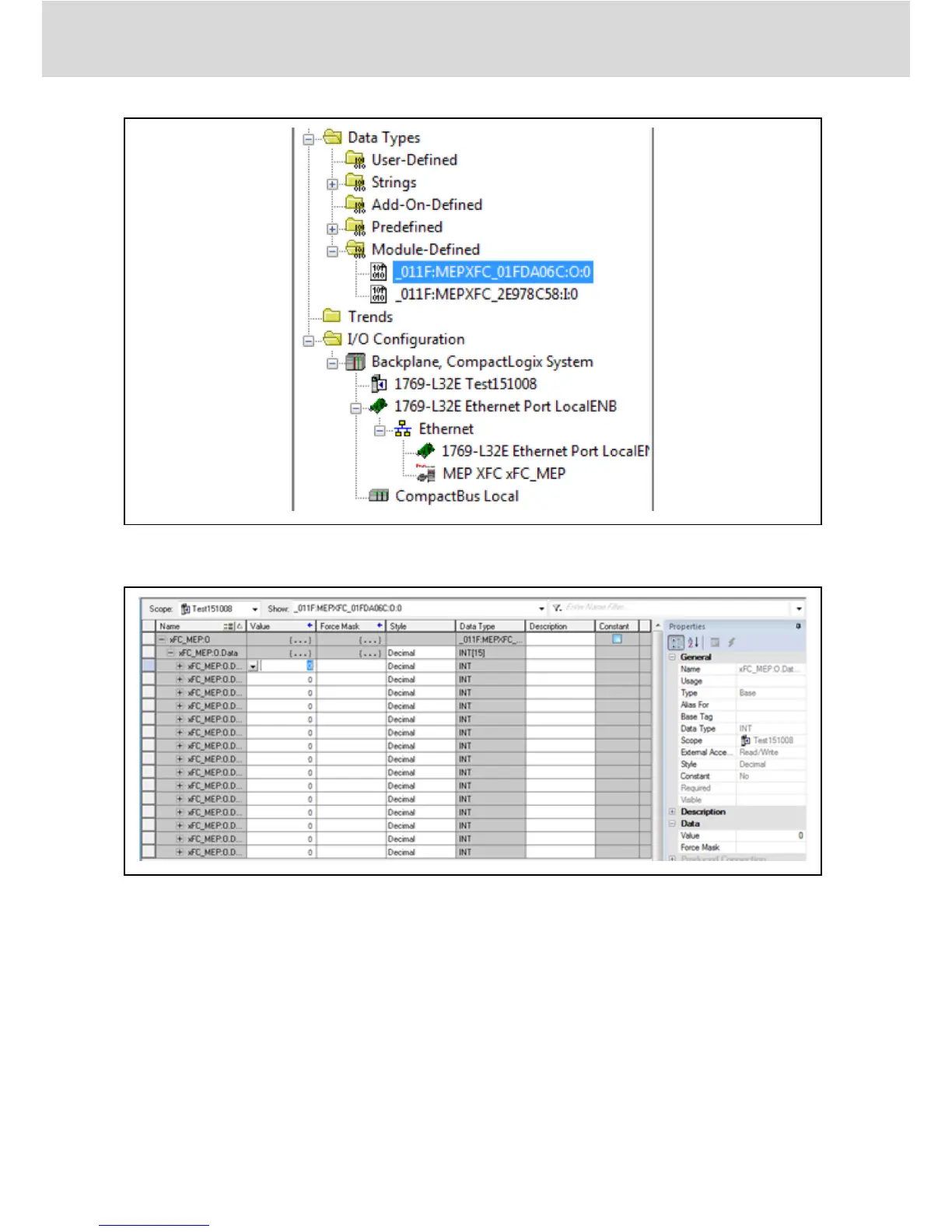The width and height of the screenshot is (952, 1232).
Task: Click the MEP XFC xFC_MEP module icon
Action: [x=426, y=474]
